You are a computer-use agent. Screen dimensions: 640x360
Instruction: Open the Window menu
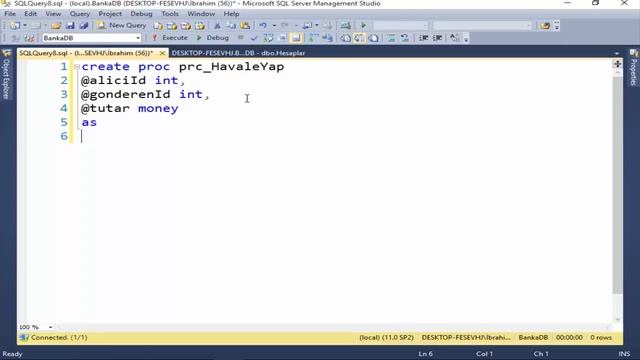click(201, 13)
